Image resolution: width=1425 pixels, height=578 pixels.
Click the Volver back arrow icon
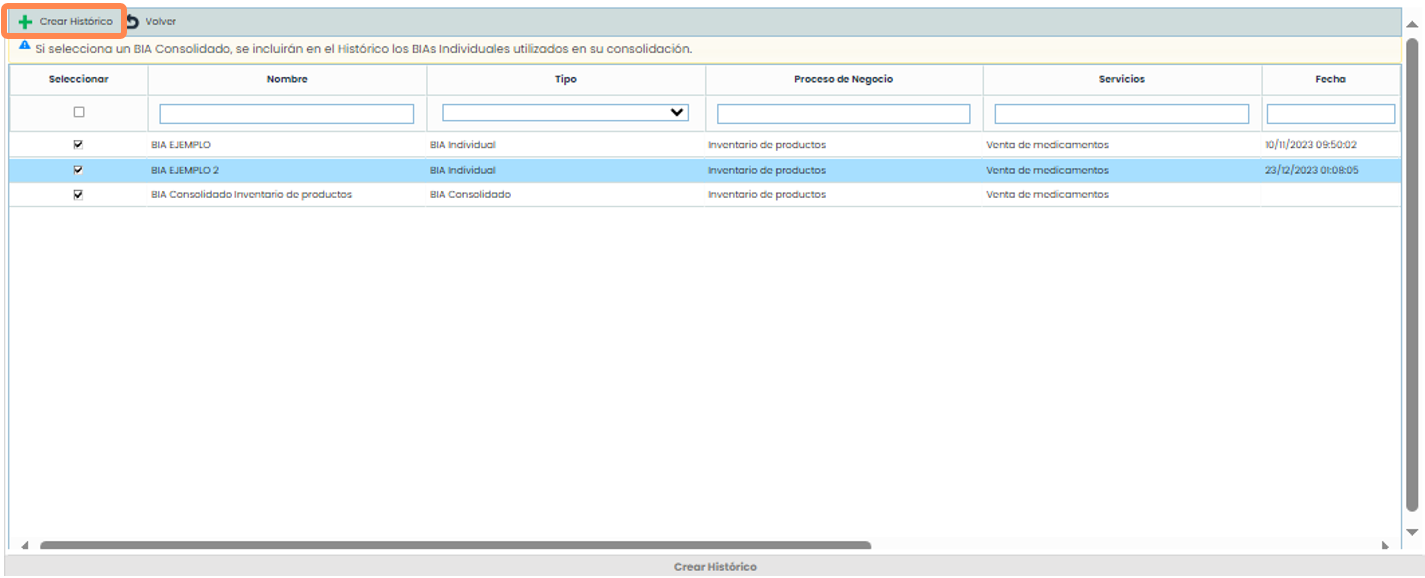click(x=132, y=22)
